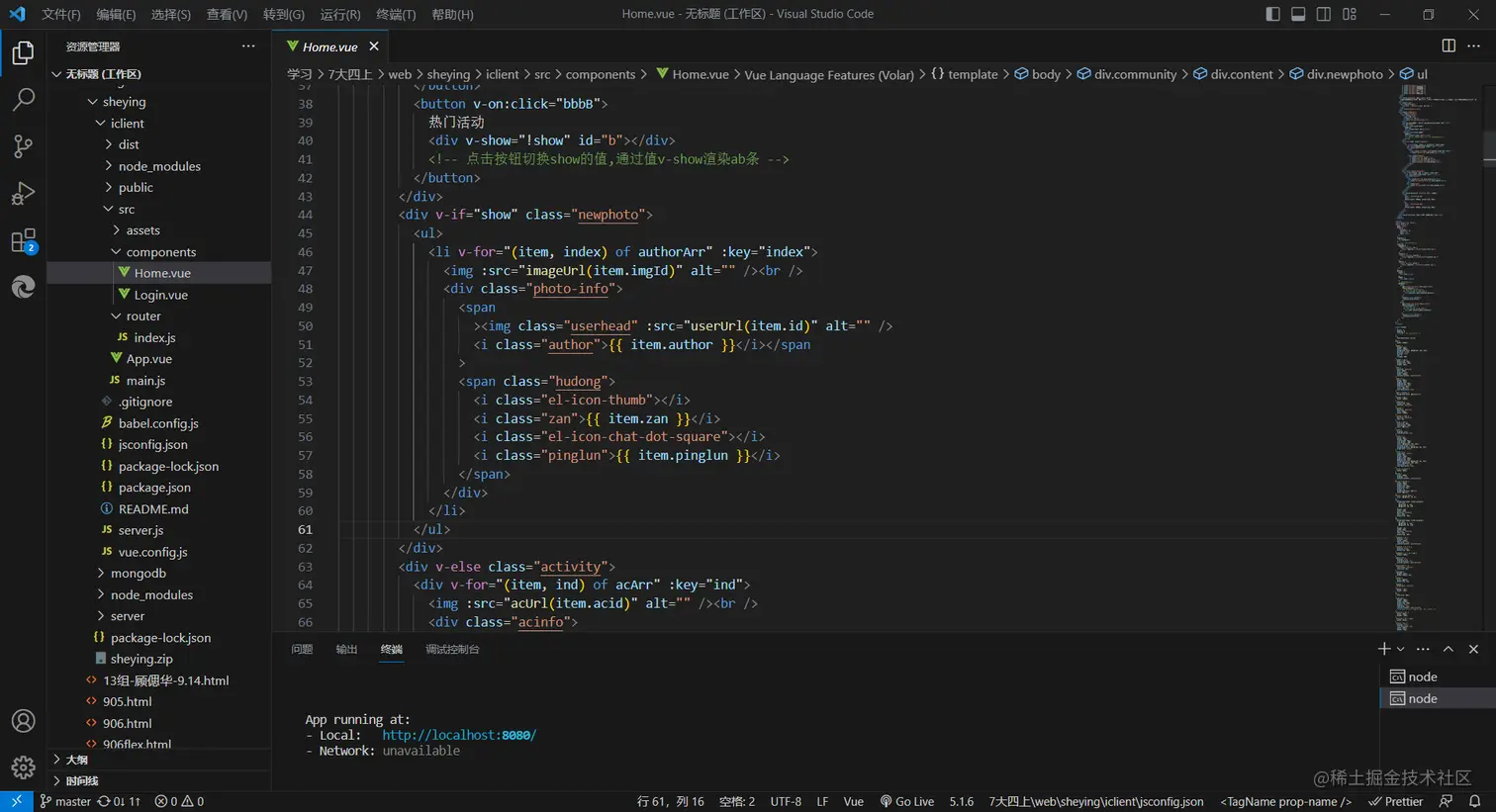Open the 终端(T) menu
This screenshot has width=1496, height=812.
tap(396, 14)
